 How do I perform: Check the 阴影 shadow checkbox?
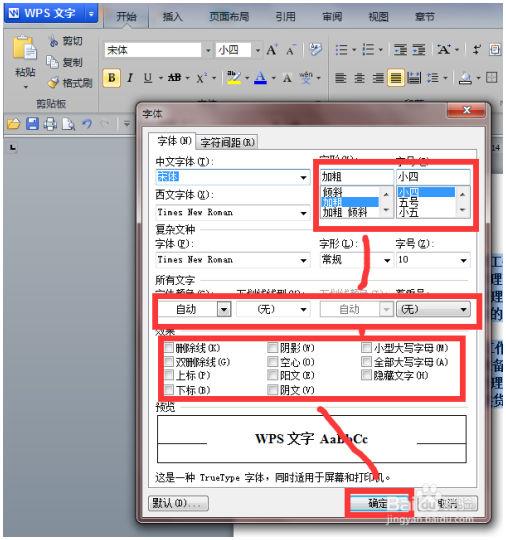click(x=272, y=347)
